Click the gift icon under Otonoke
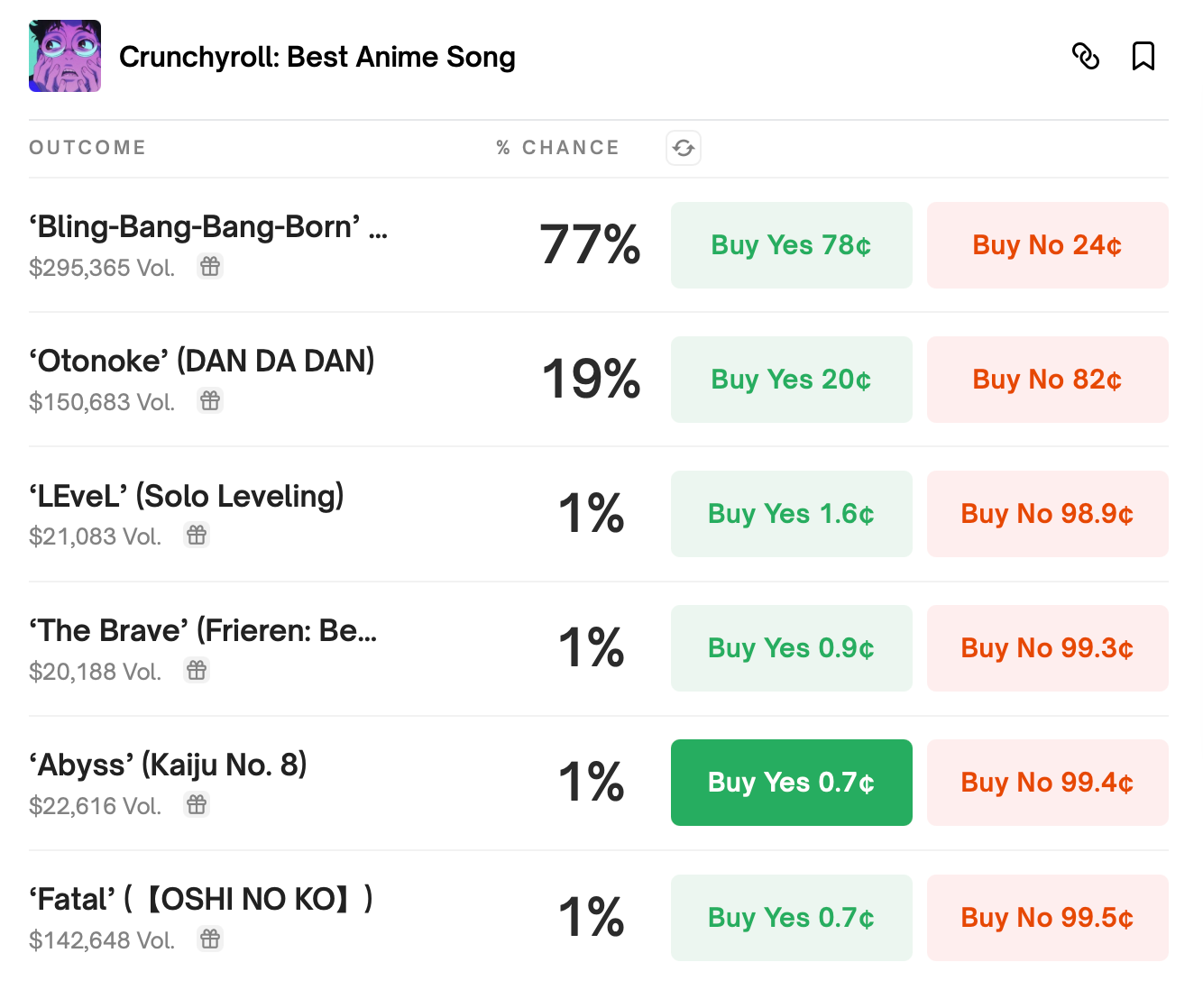 pos(210,401)
